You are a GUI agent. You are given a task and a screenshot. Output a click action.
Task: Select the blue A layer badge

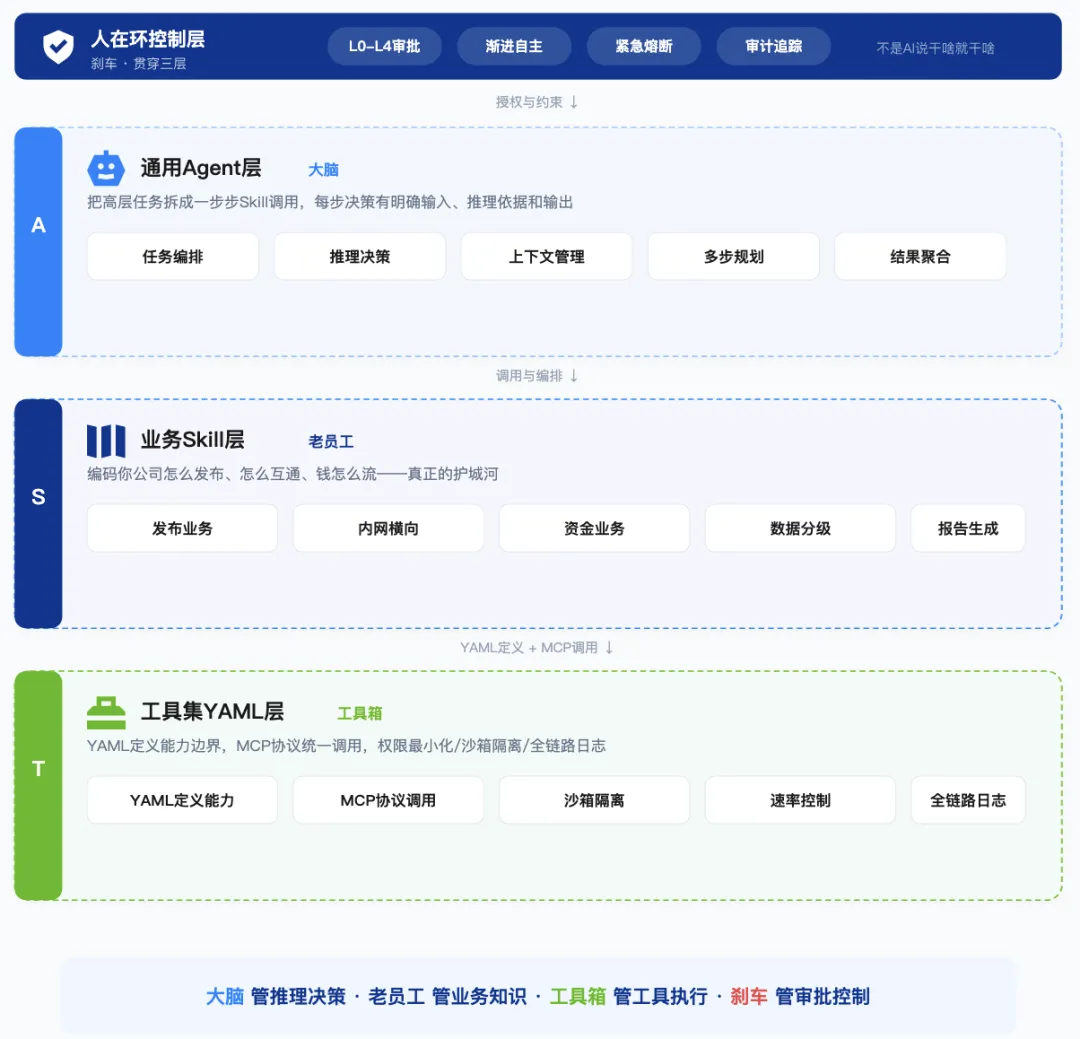pyautogui.click(x=39, y=242)
